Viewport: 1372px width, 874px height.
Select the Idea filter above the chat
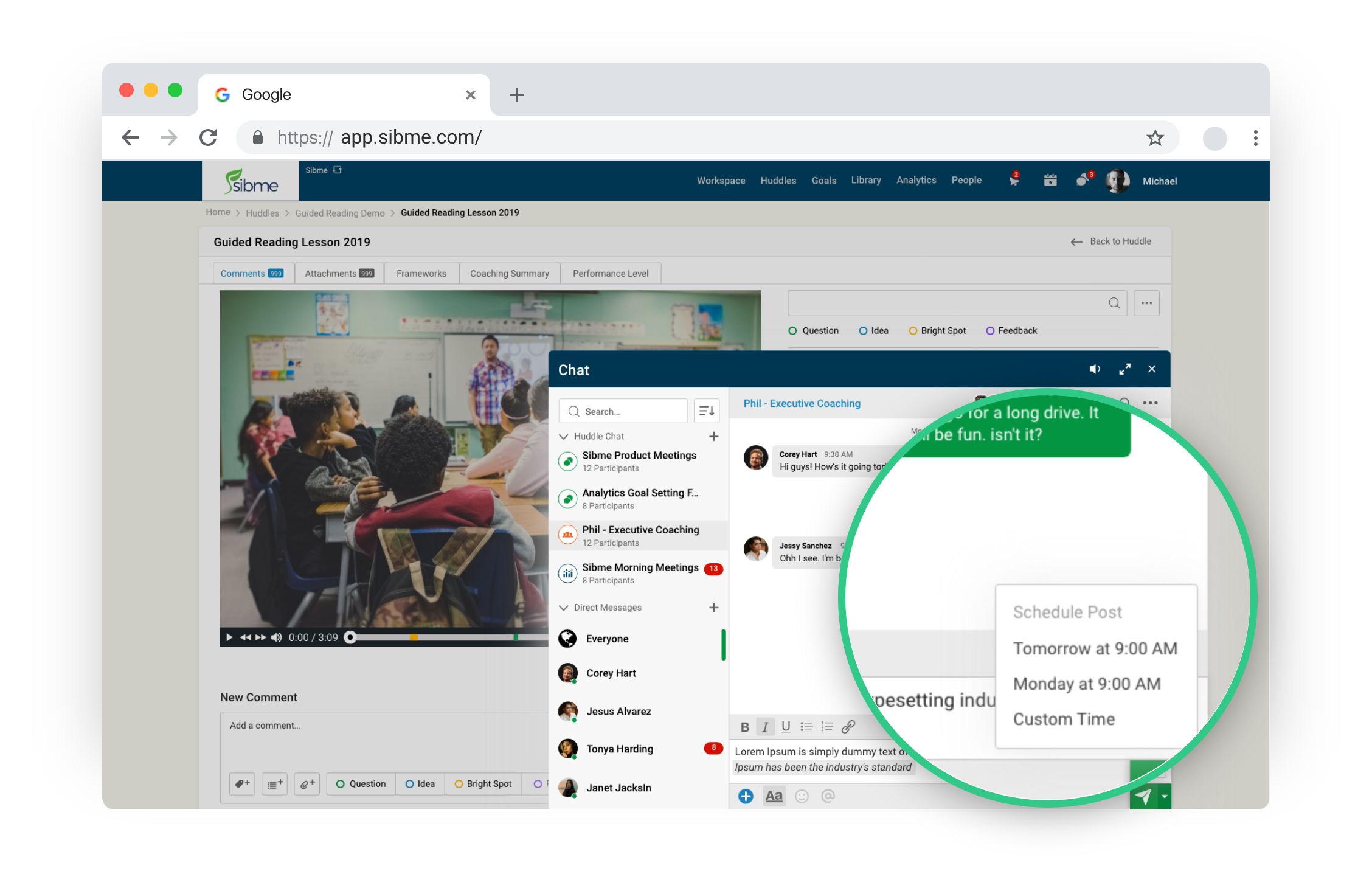coord(873,331)
